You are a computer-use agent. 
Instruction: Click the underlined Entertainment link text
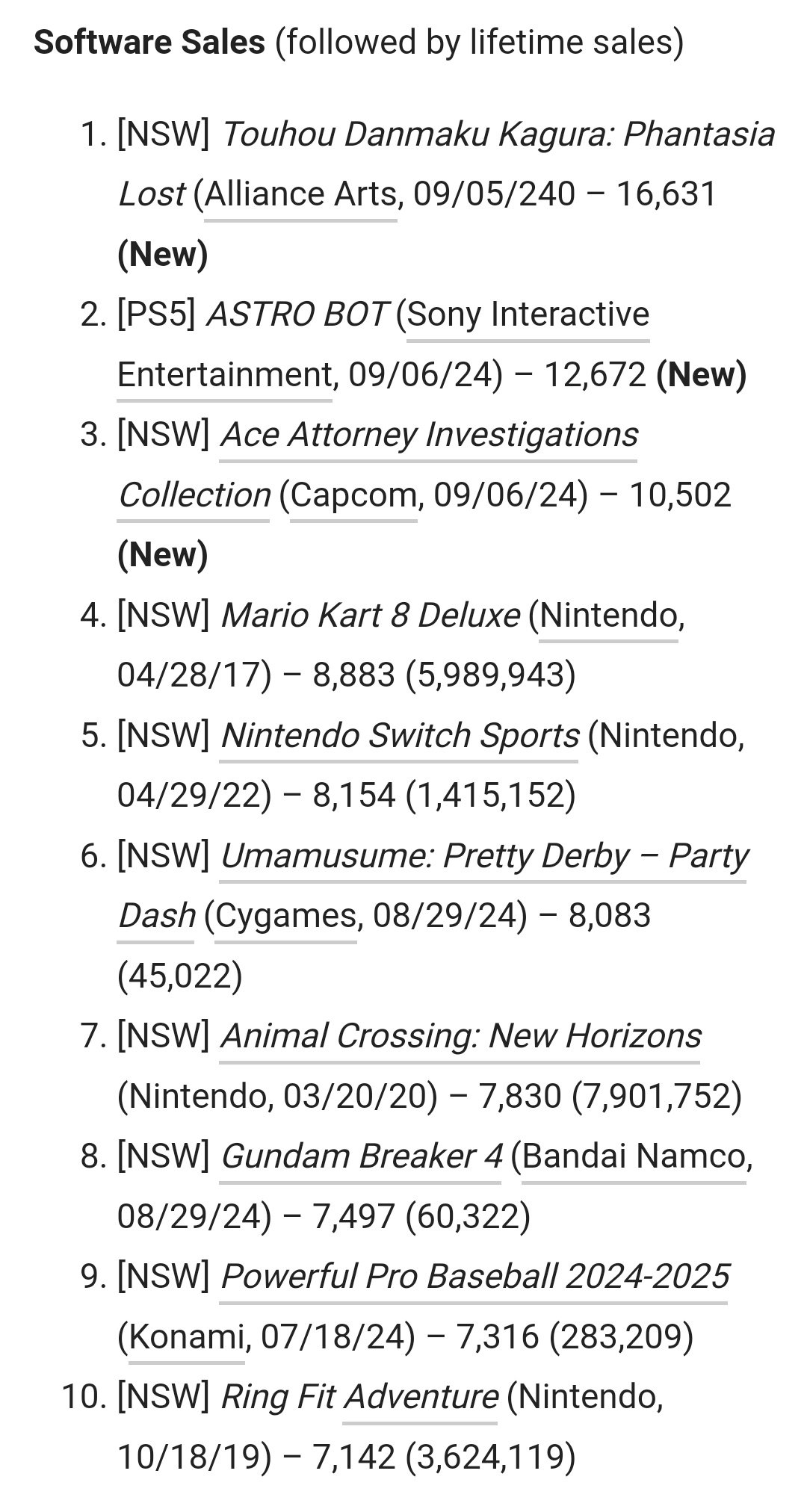[x=224, y=374]
